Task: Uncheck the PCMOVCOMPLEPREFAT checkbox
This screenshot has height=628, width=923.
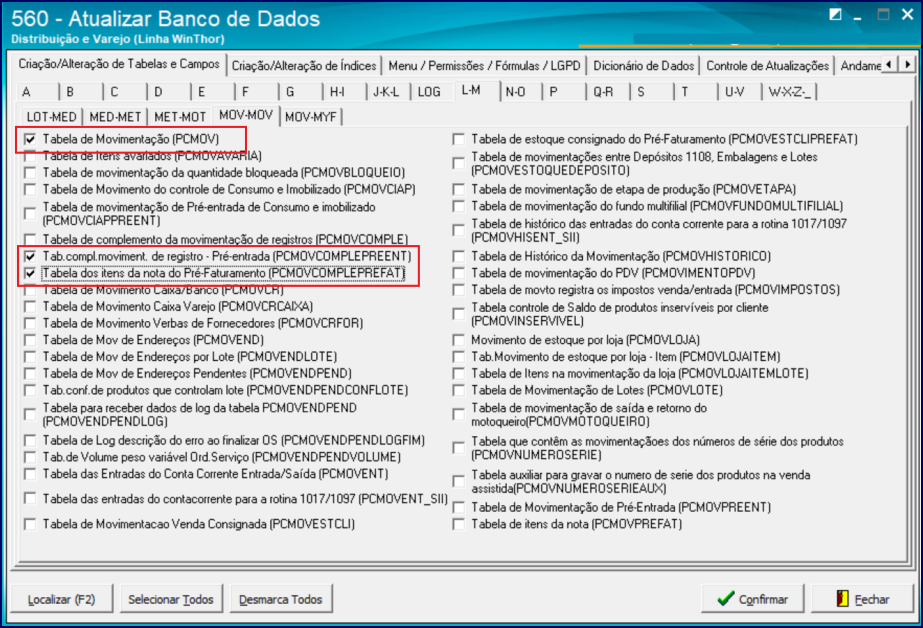Action: [30, 274]
